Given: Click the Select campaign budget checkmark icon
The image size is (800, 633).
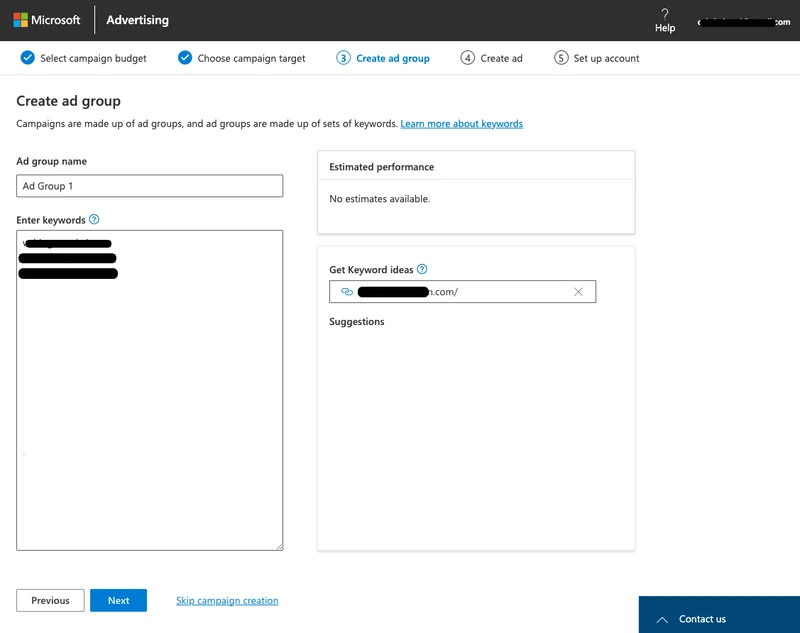Looking at the screenshot, I should pos(27,58).
